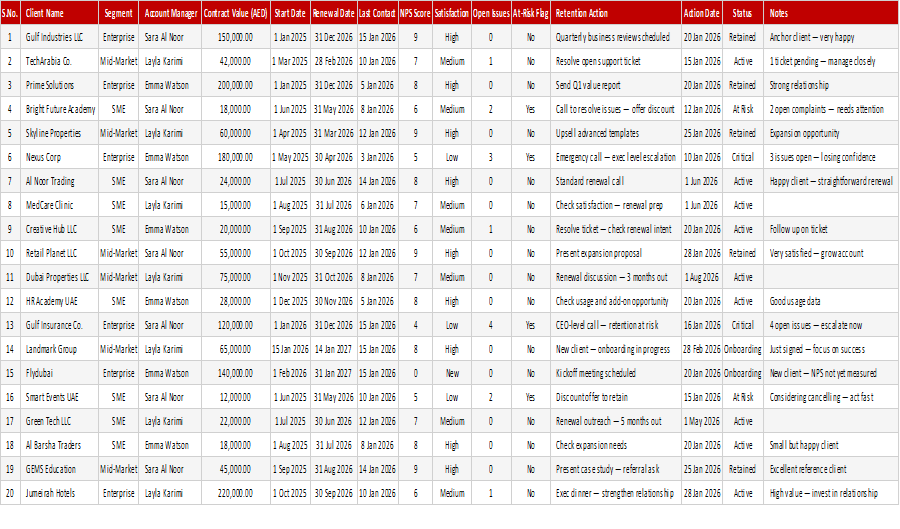Screen dimensions: 900x529
Task: Click the Skyline Properties client cell
Action: click(x=59, y=133)
